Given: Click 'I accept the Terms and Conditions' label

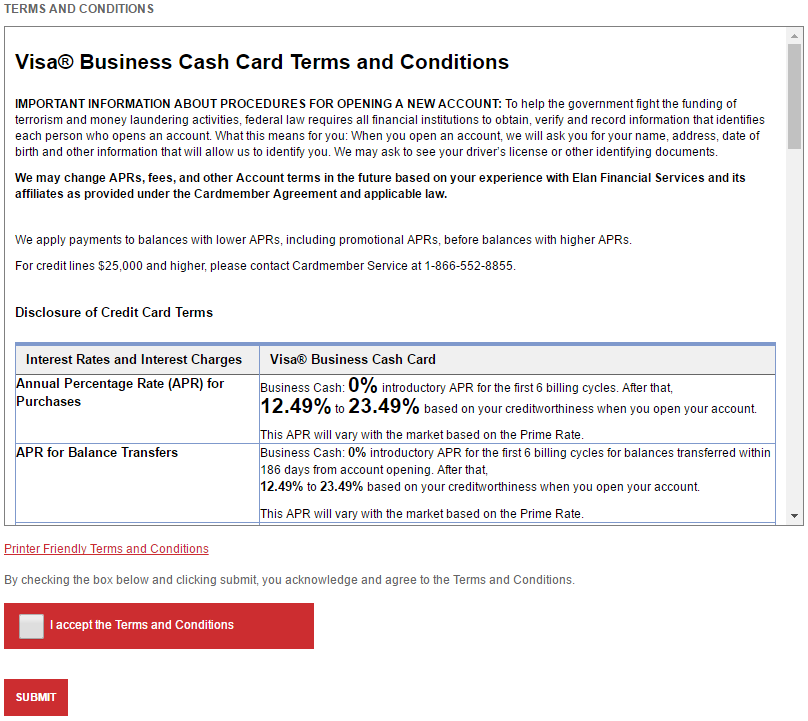Looking at the screenshot, I should click(x=142, y=625).
